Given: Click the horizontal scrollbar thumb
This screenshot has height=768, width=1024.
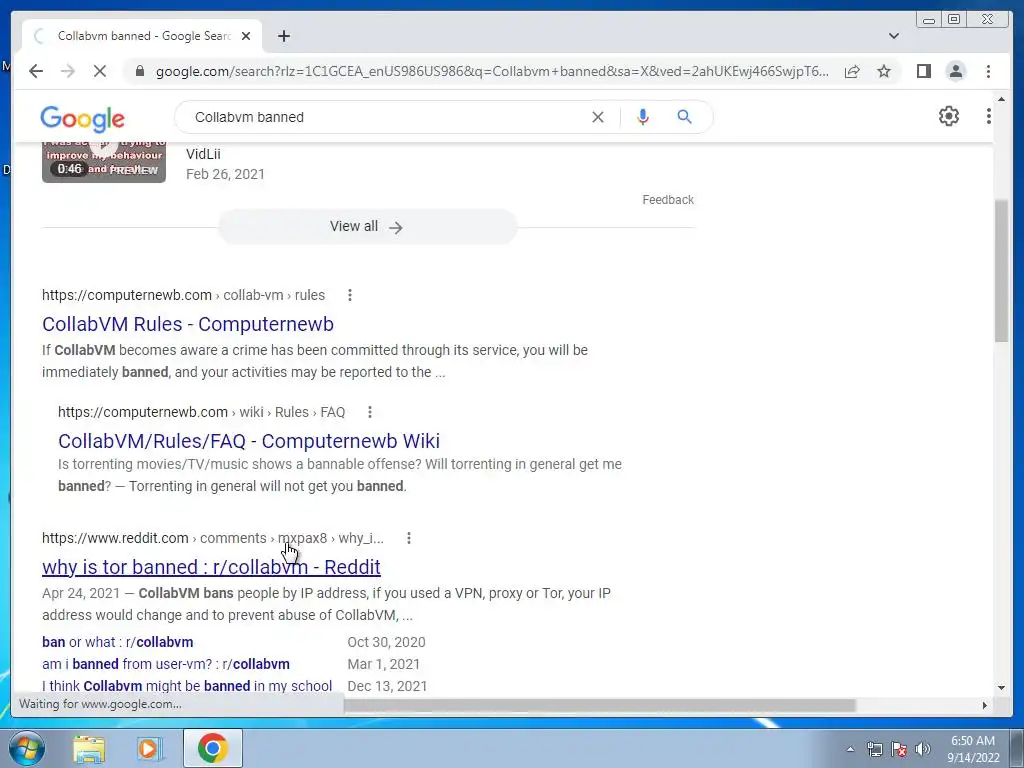Looking at the screenshot, I should tap(600, 705).
